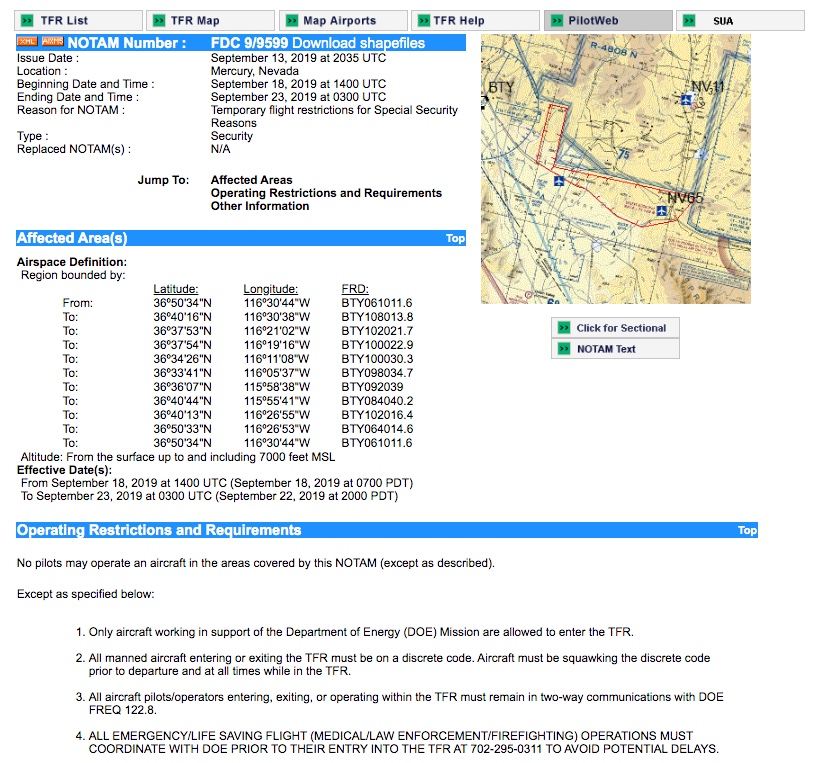Click green arrow icon beside SUA
Screen dimensions: 814x763
click(688, 20)
